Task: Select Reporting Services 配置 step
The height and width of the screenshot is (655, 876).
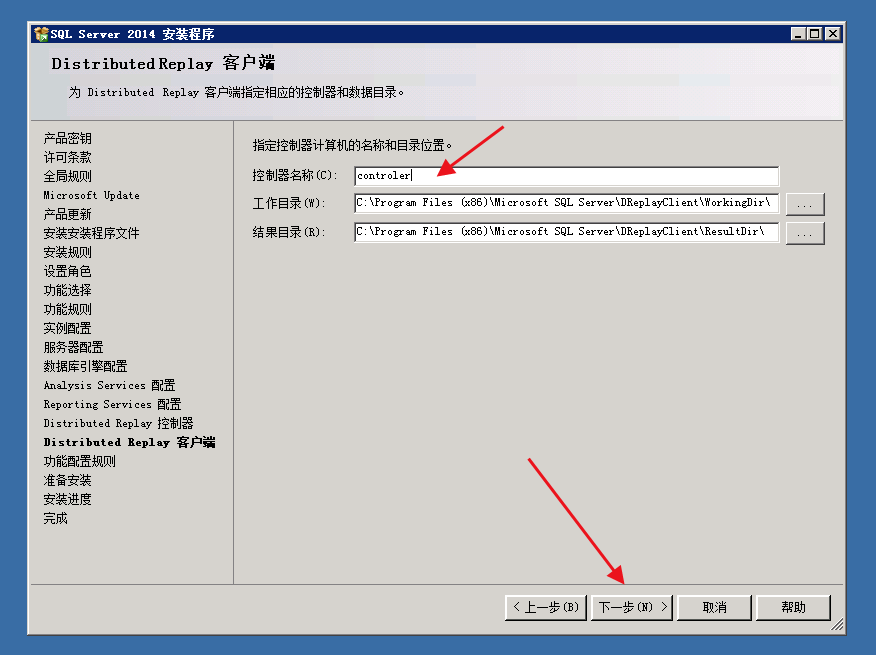Action: tap(112, 404)
